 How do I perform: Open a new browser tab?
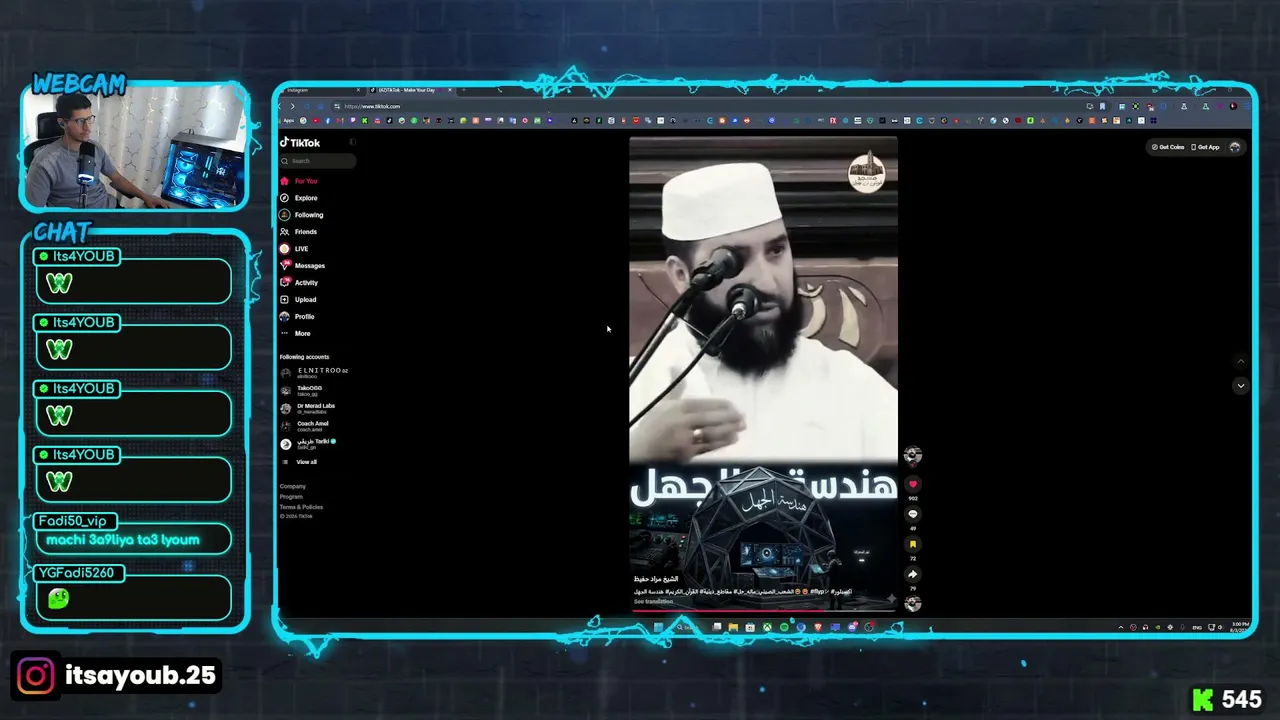463,90
